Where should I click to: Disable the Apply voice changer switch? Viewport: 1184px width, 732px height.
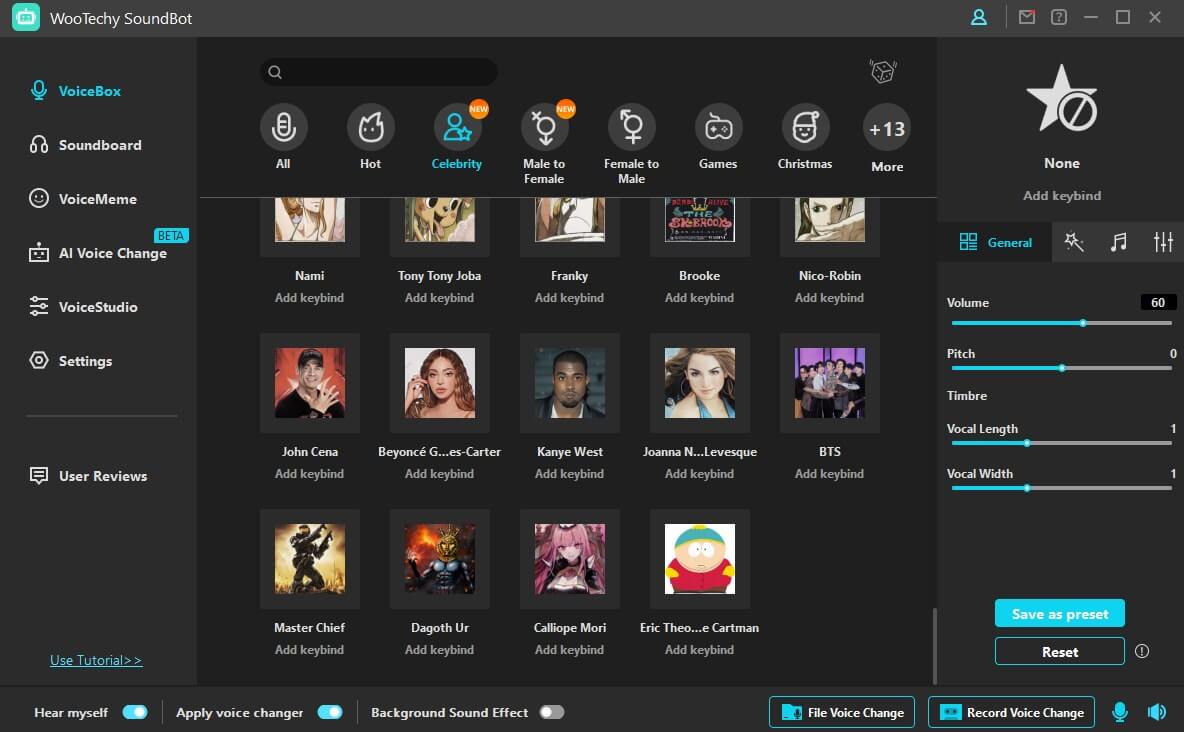coord(330,712)
